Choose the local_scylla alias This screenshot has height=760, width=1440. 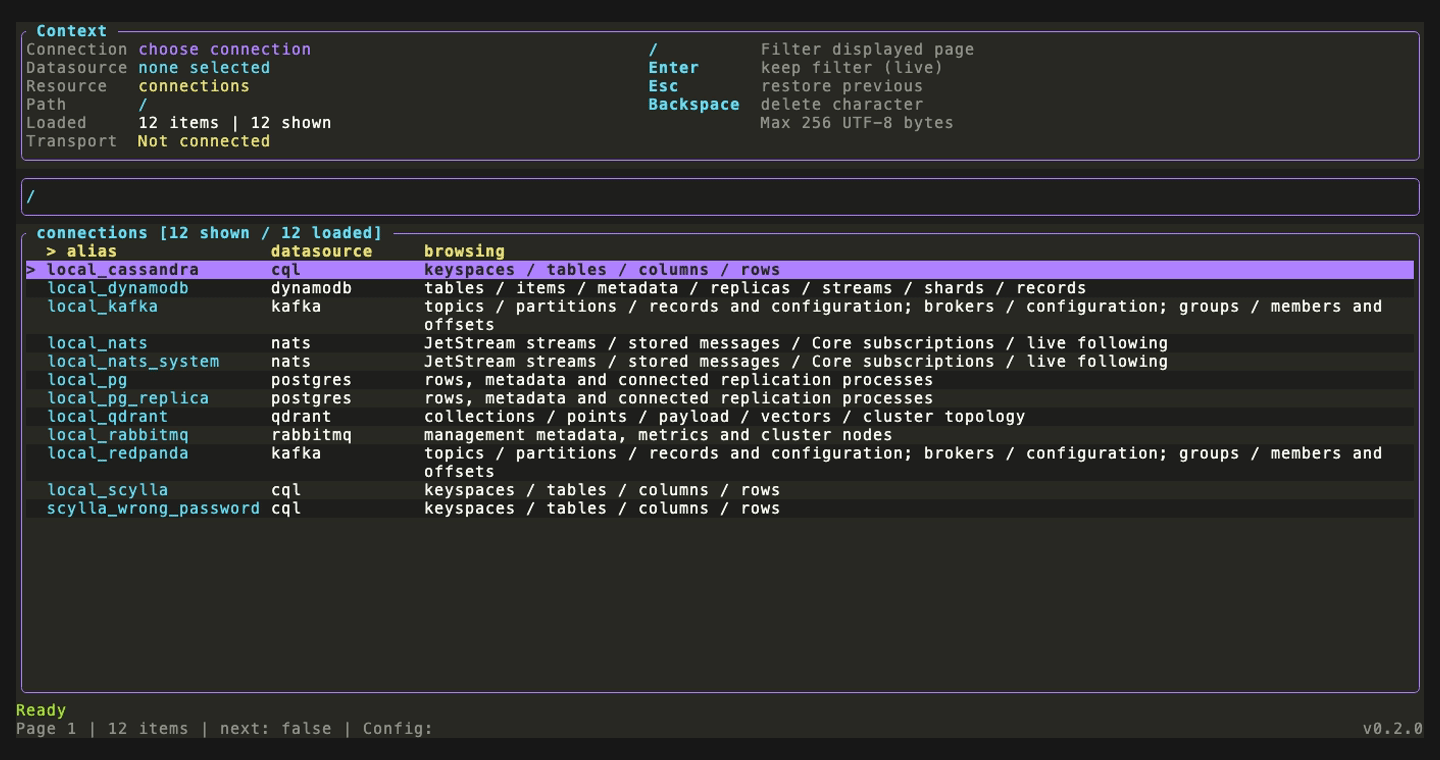click(x=107, y=490)
